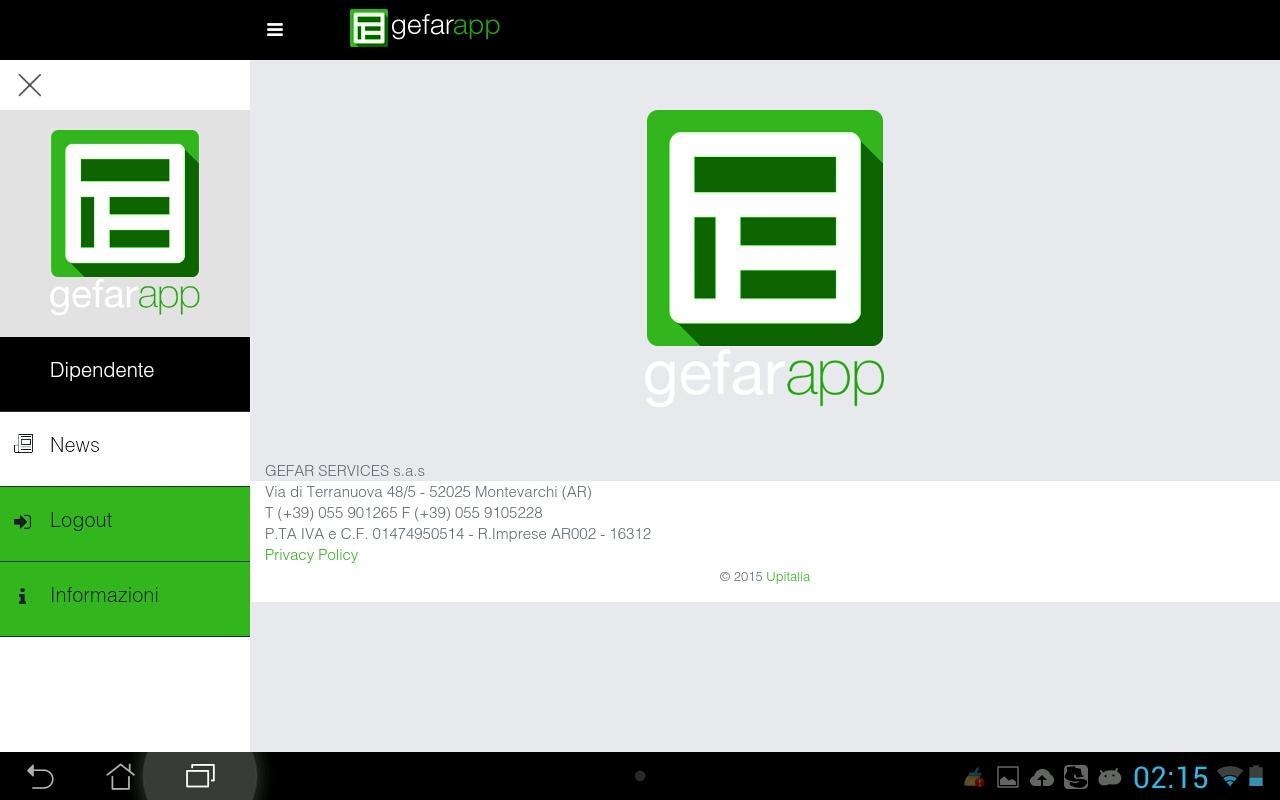
Task: Click the address line 'Via di Terranuova 48/5'
Action: 428,492
